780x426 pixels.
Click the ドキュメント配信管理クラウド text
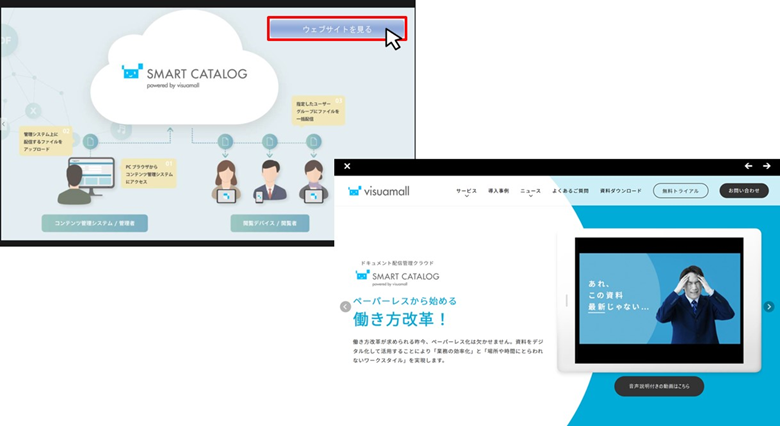pyautogui.click(x=397, y=262)
